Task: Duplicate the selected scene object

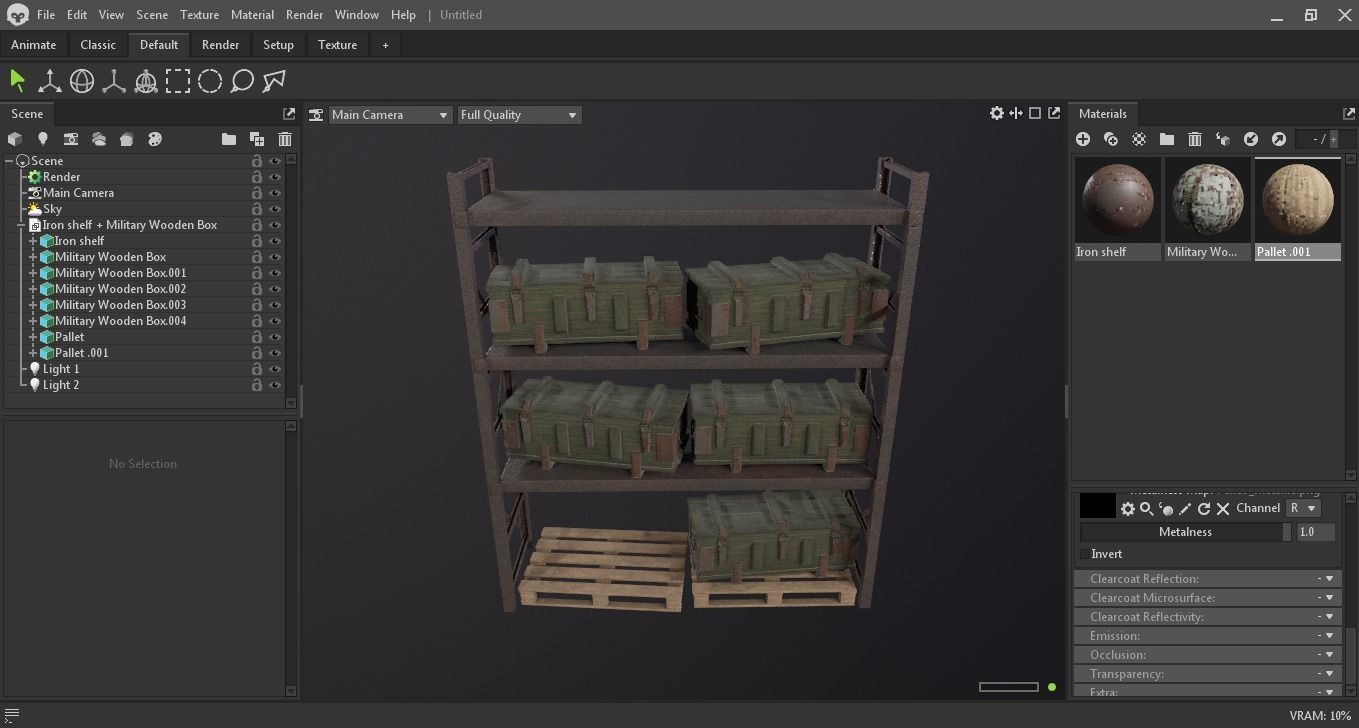Action: [257, 139]
